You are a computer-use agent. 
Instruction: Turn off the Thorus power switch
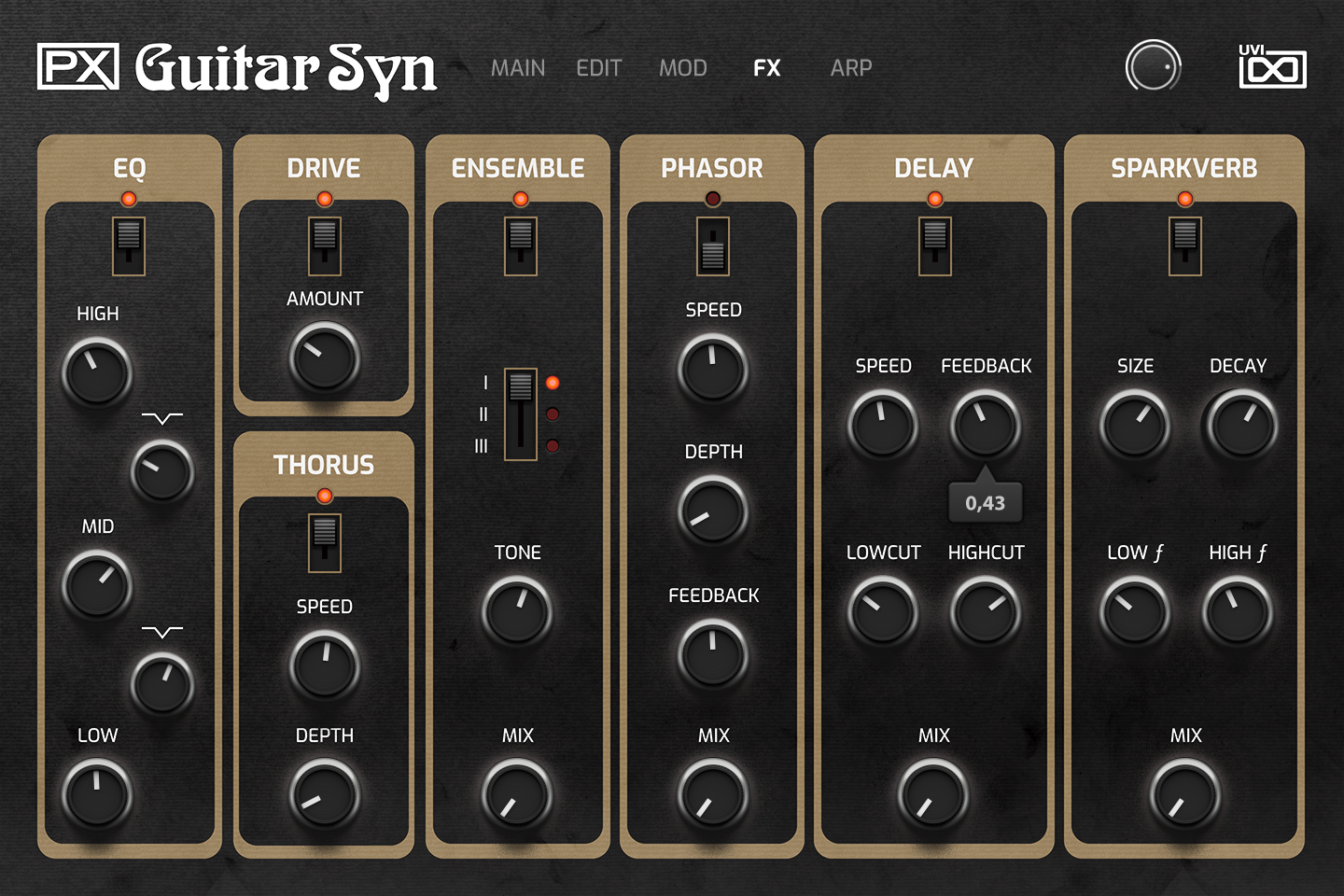pyautogui.click(x=325, y=543)
